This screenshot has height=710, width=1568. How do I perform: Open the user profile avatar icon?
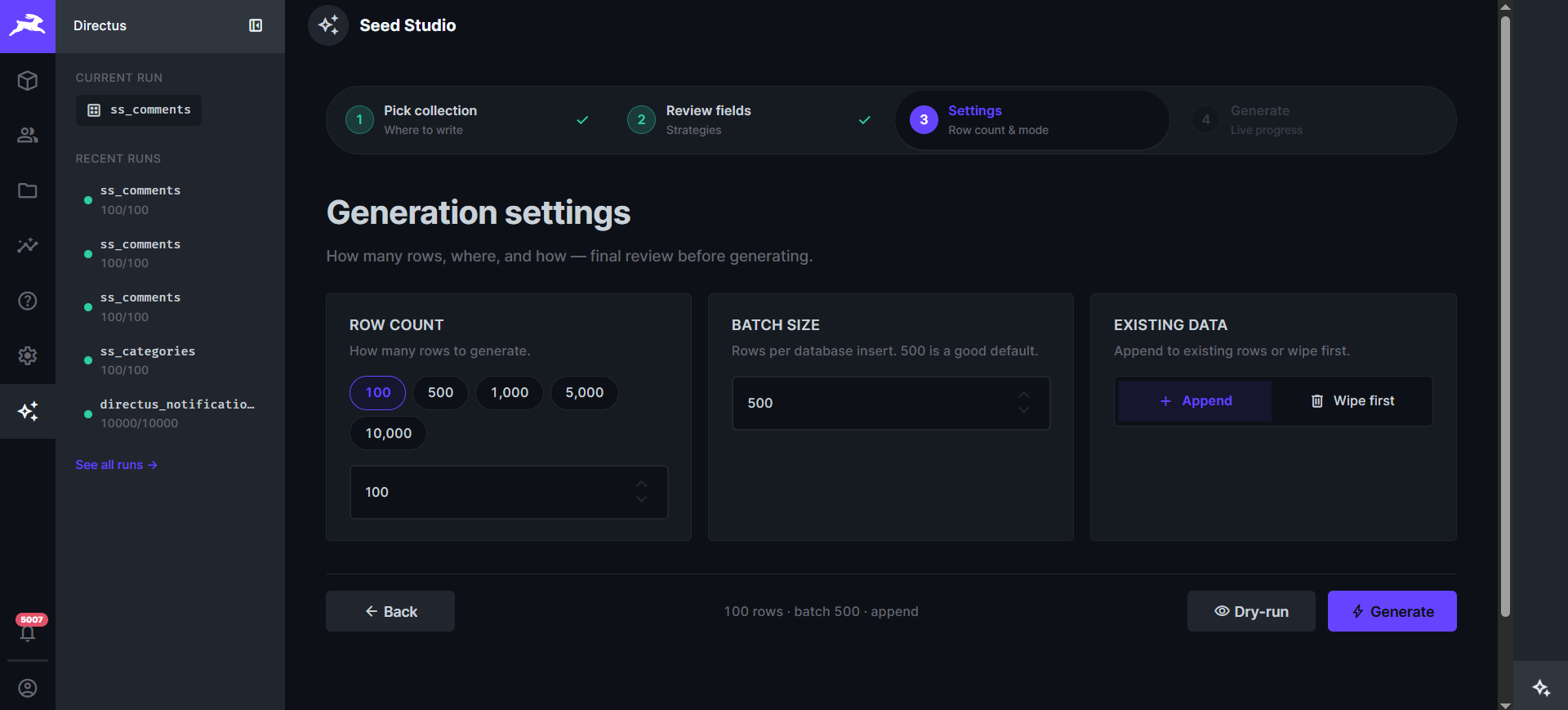28,688
